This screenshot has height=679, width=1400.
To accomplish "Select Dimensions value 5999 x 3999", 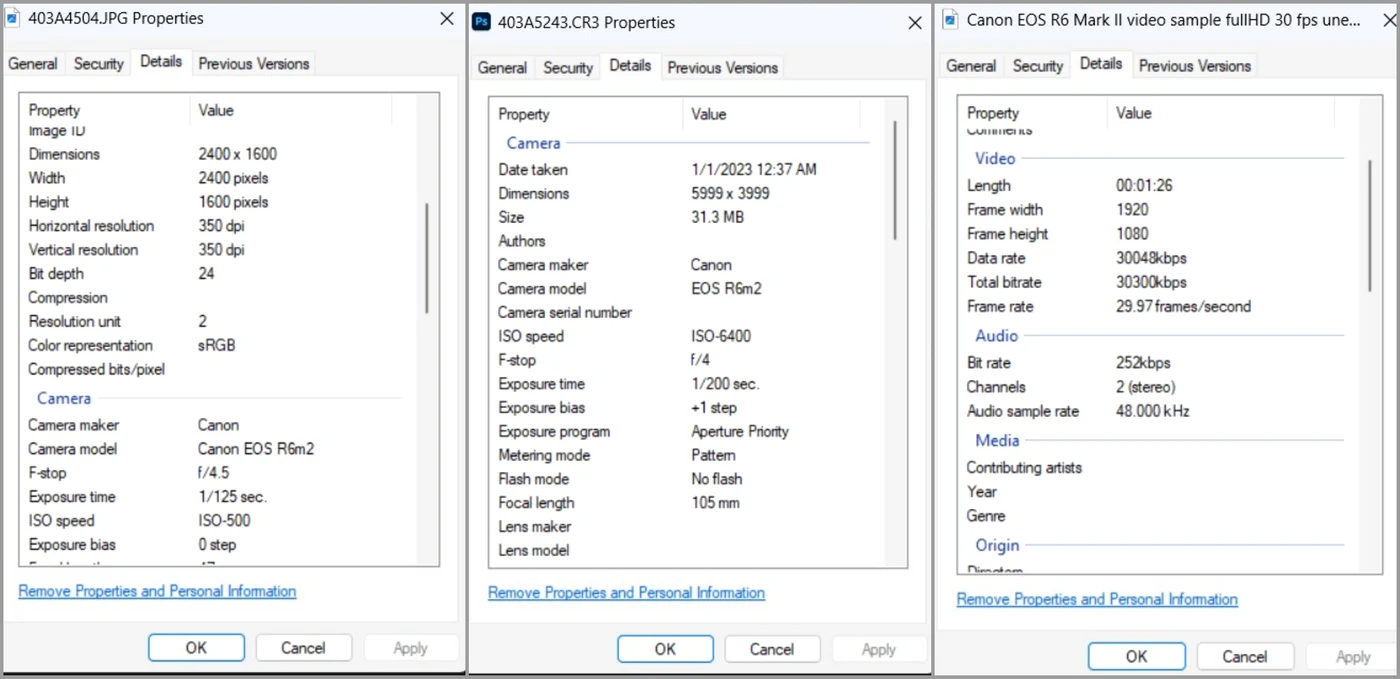I will (x=730, y=194).
